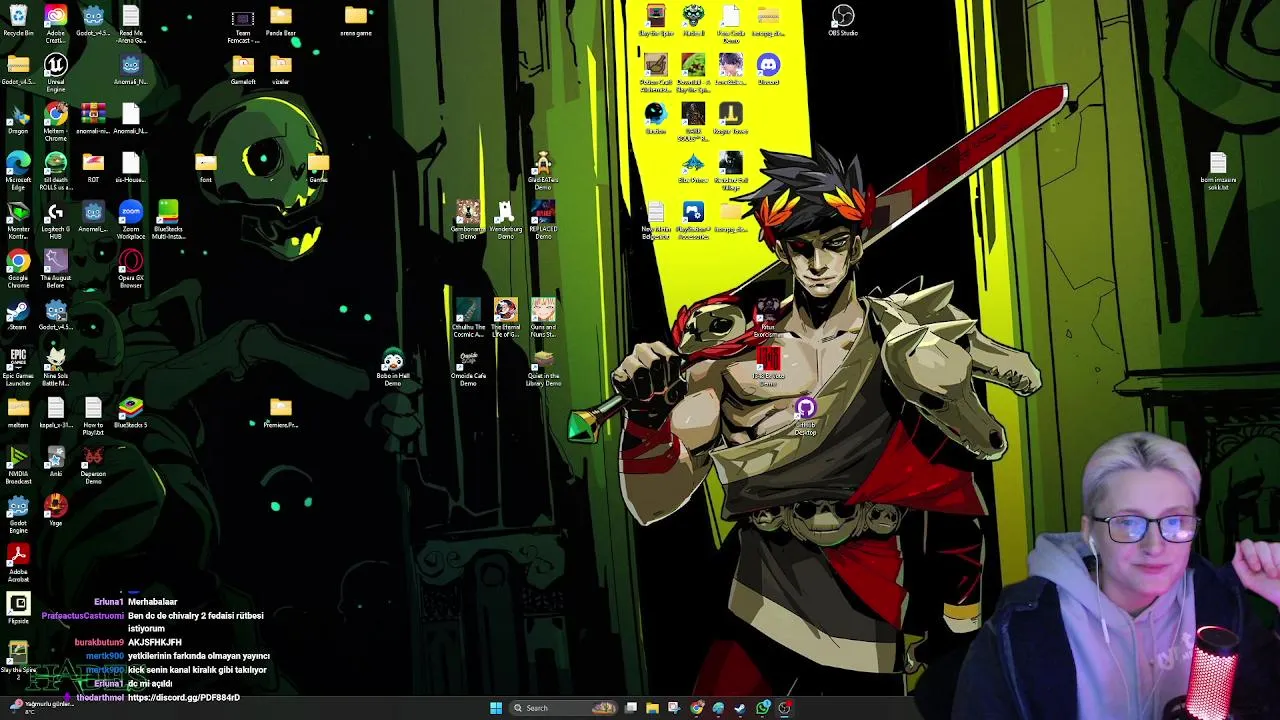The image size is (1280, 720).
Task: Click Erluna1's "Merhabalaar" chat message
Action: 152,602
